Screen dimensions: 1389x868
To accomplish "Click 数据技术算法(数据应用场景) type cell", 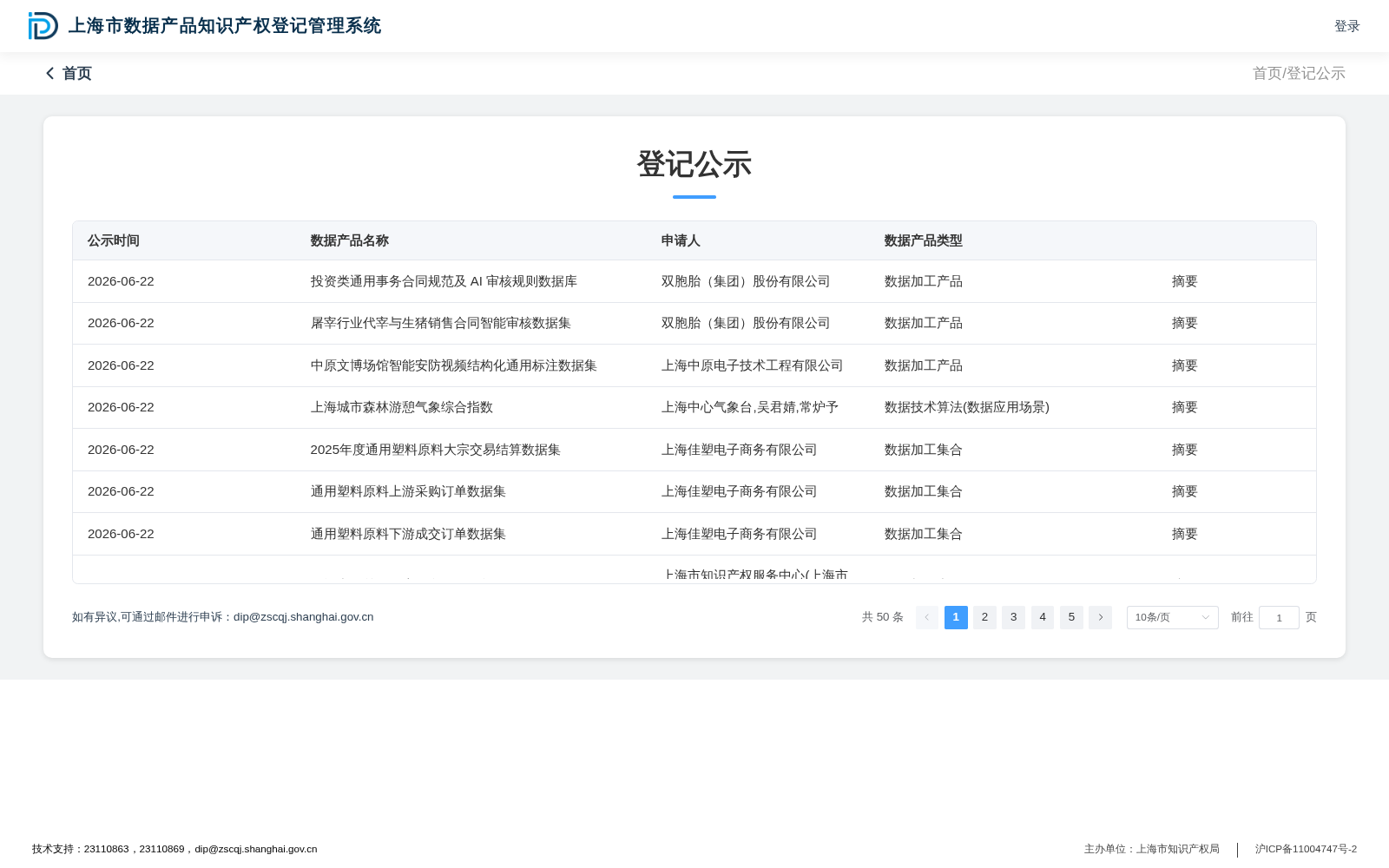I will coord(967,407).
